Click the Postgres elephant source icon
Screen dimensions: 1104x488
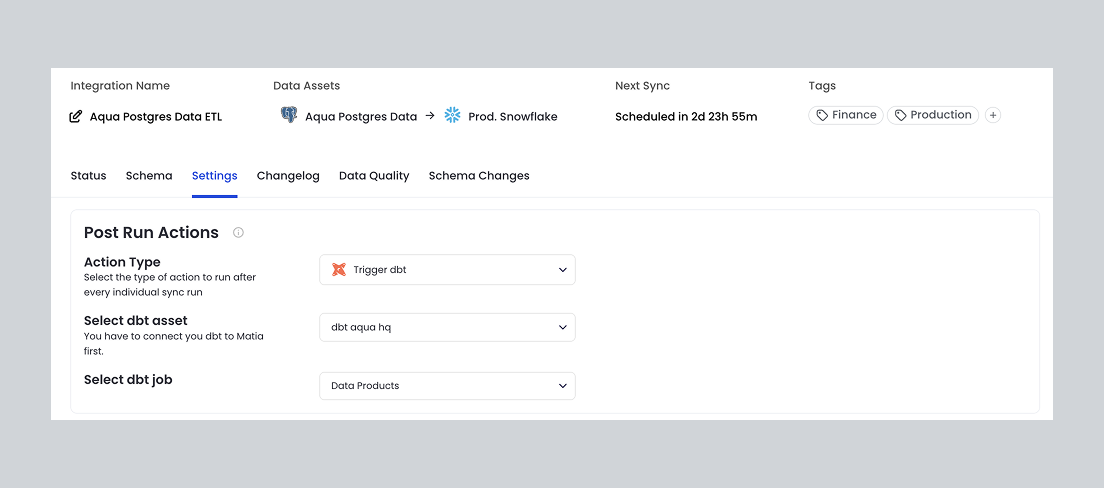pyautogui.click(x=289, y=116)
